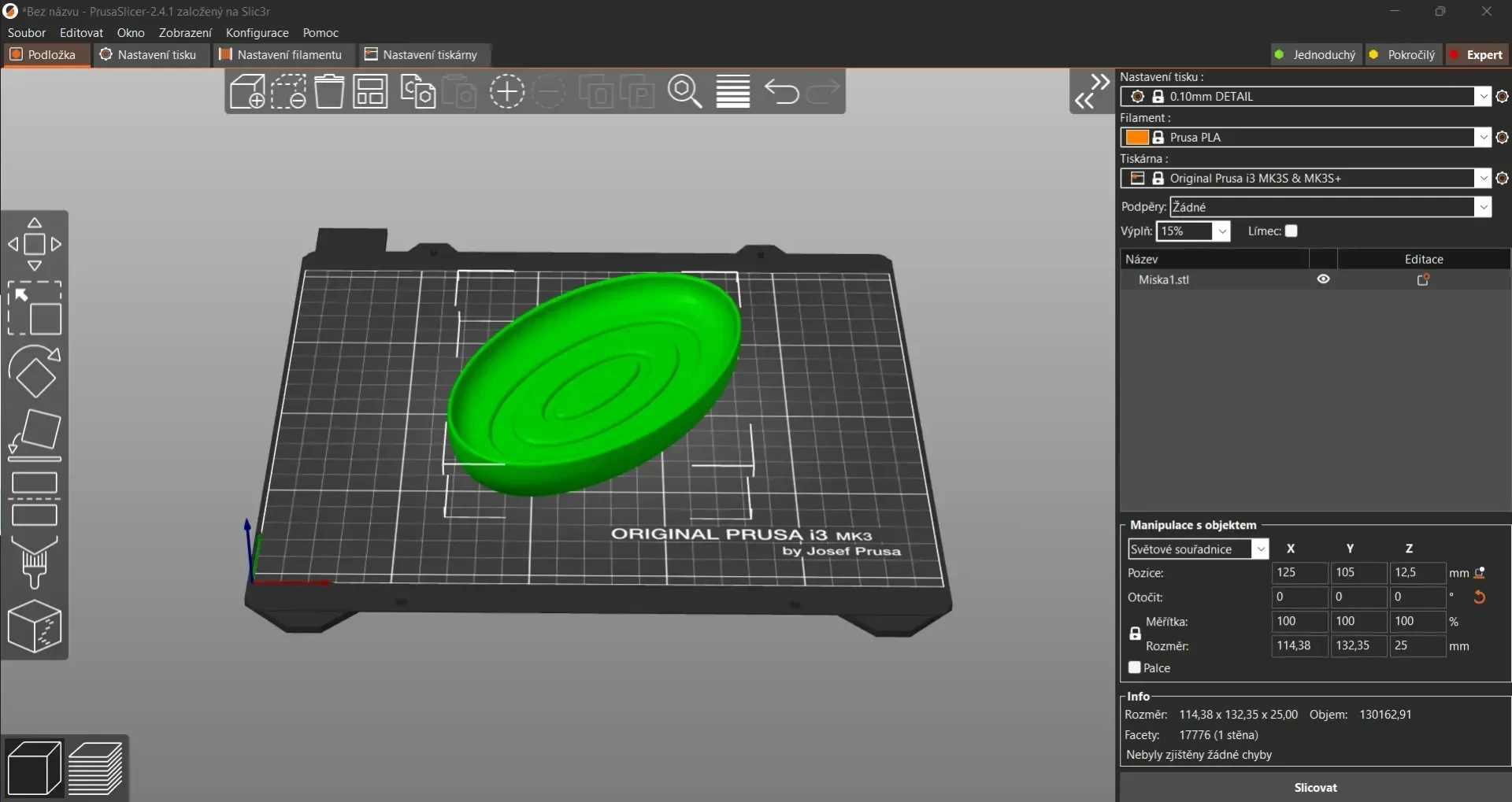Open filament settings gear icon

pos(1502,137)
